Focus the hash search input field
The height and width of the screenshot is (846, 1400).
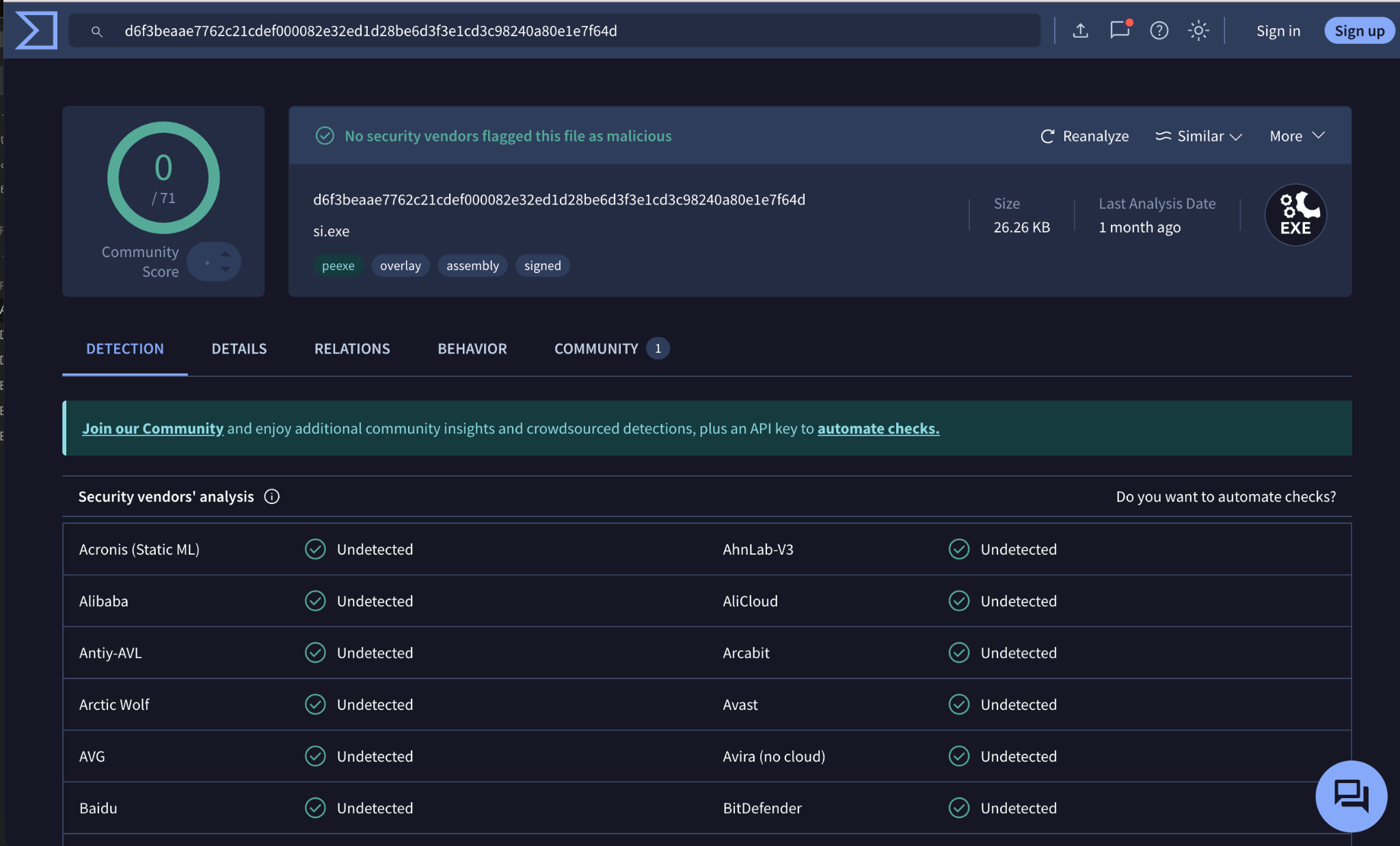(x=554, y=31)
